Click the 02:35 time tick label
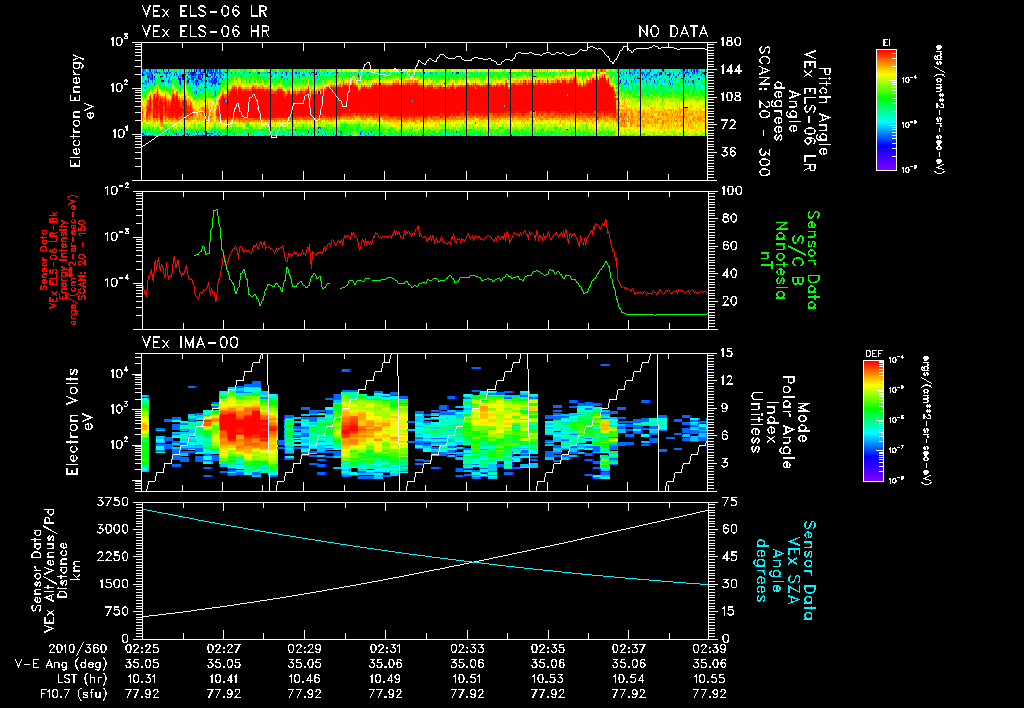The width and height of the screenshot is (1024, 708). [x=547, y=649]
